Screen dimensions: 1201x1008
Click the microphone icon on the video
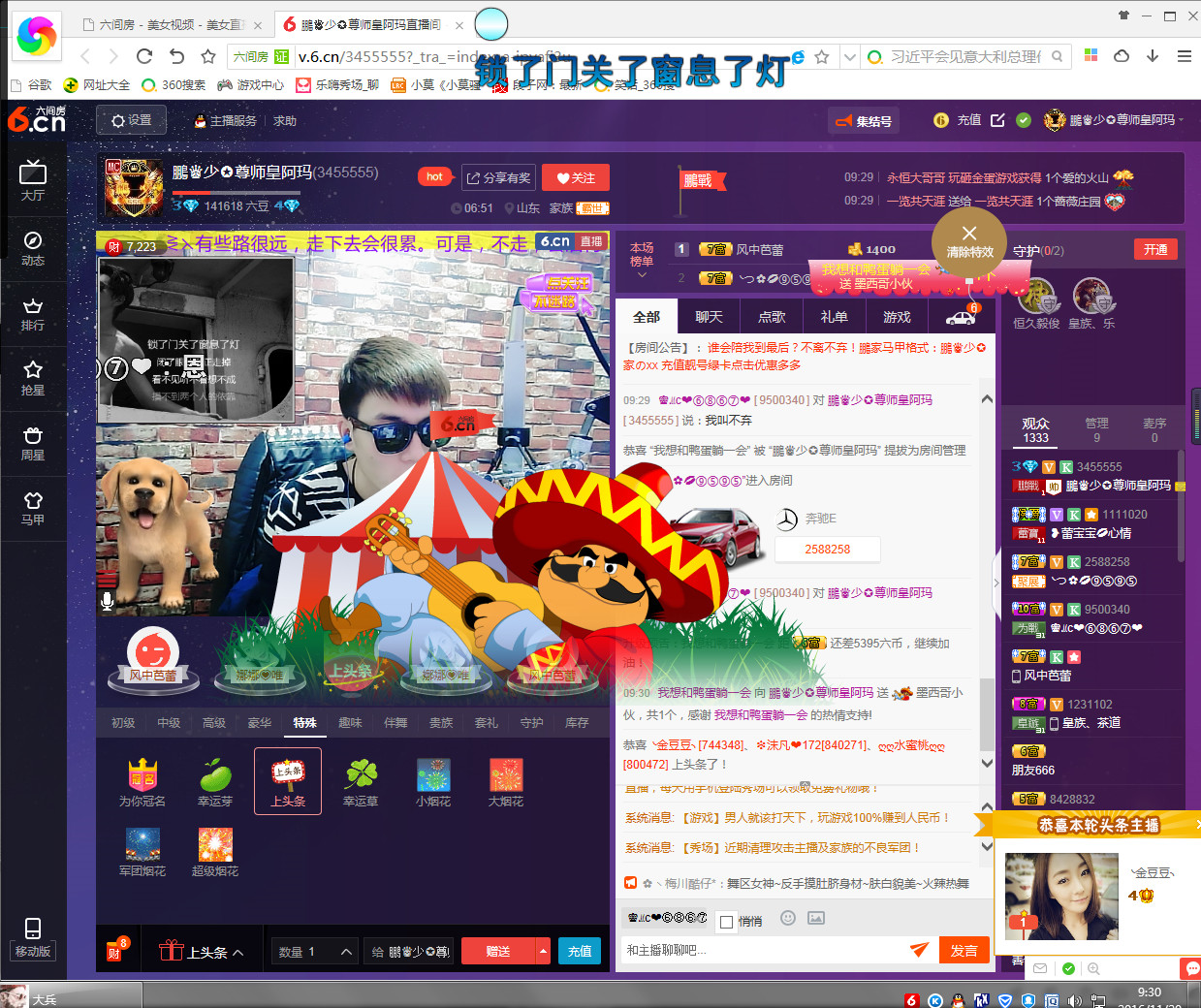(108, 602)
